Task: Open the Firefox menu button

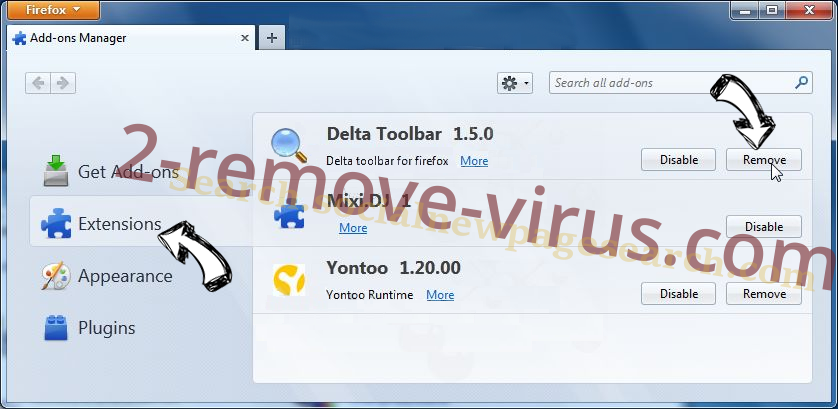Action: (53, 10)
